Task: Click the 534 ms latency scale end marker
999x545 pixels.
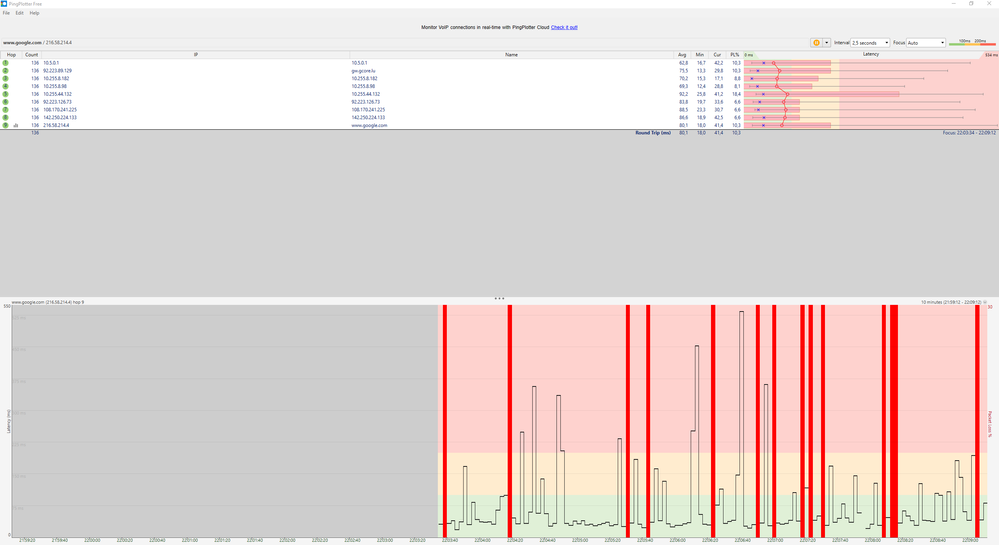Action: 991,55
